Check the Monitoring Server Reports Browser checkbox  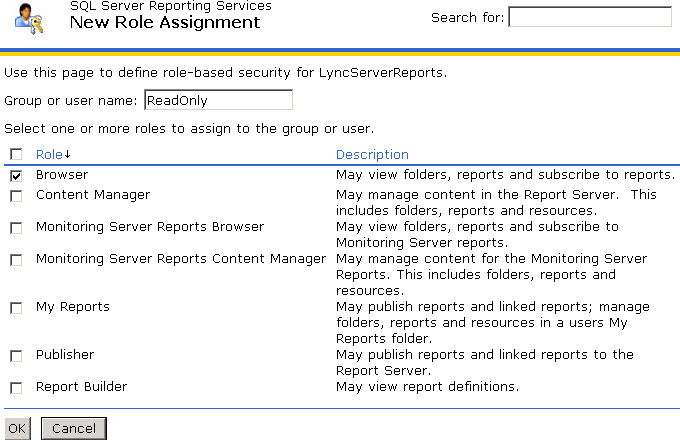16,228
